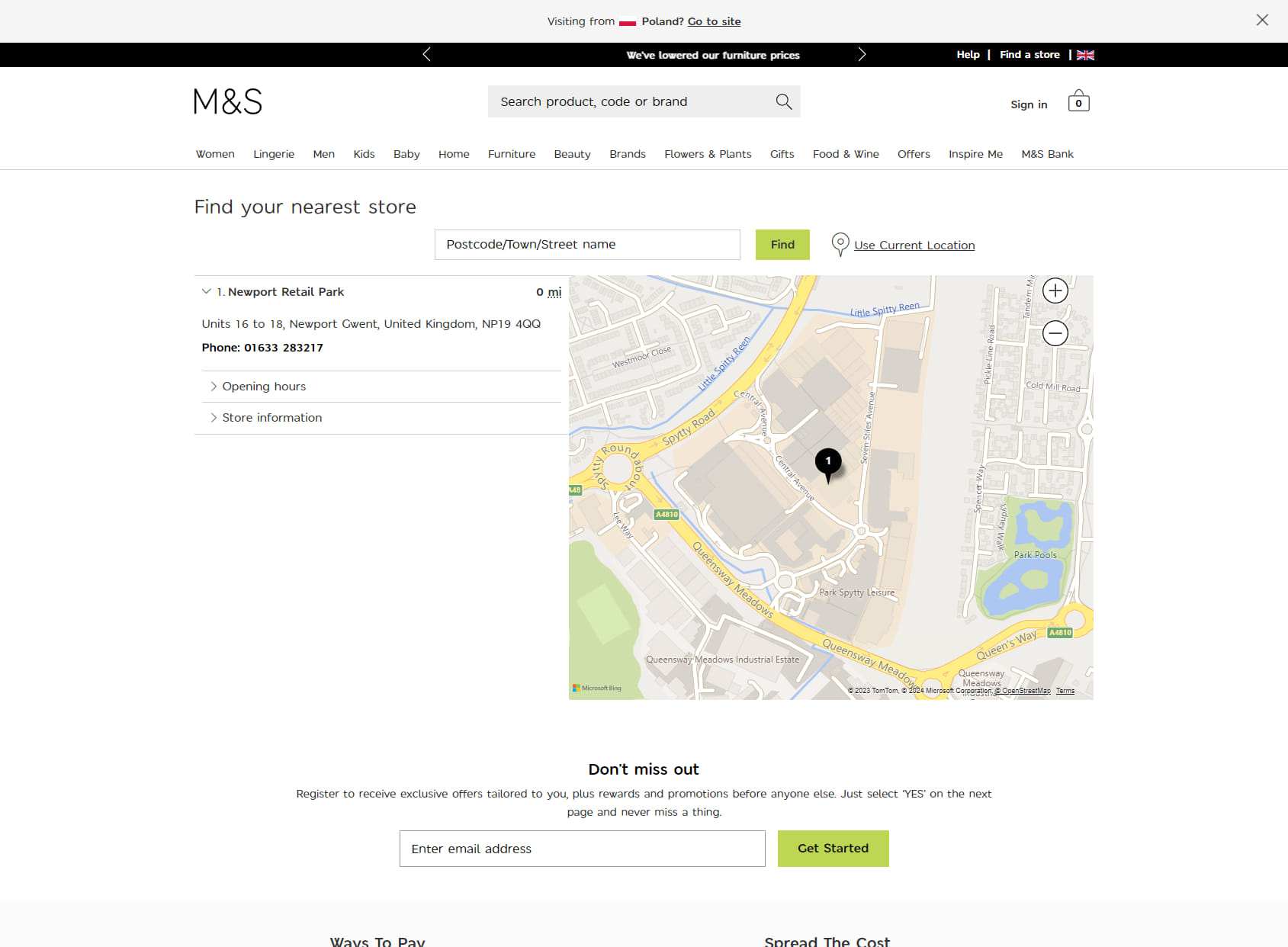
Task: Open the Baby menu
Action: [x=406, y=154]
